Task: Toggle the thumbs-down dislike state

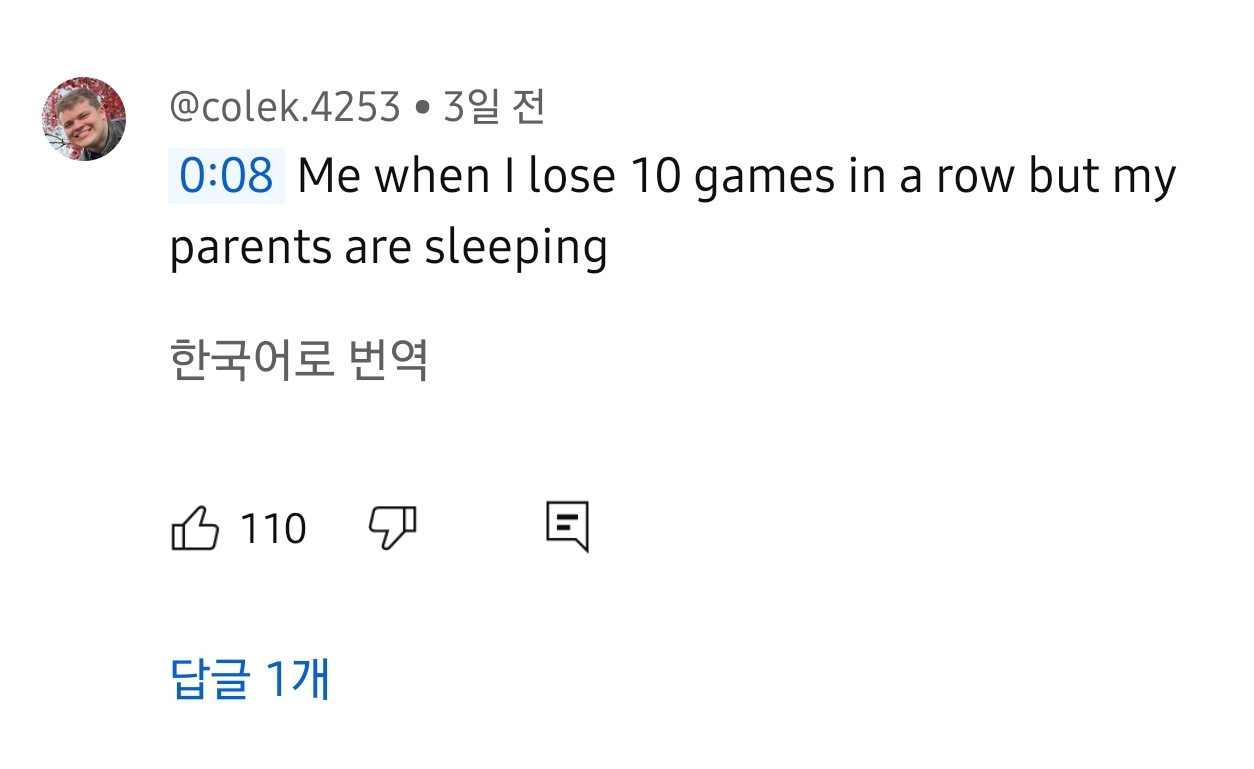Action: coord(393,526)
